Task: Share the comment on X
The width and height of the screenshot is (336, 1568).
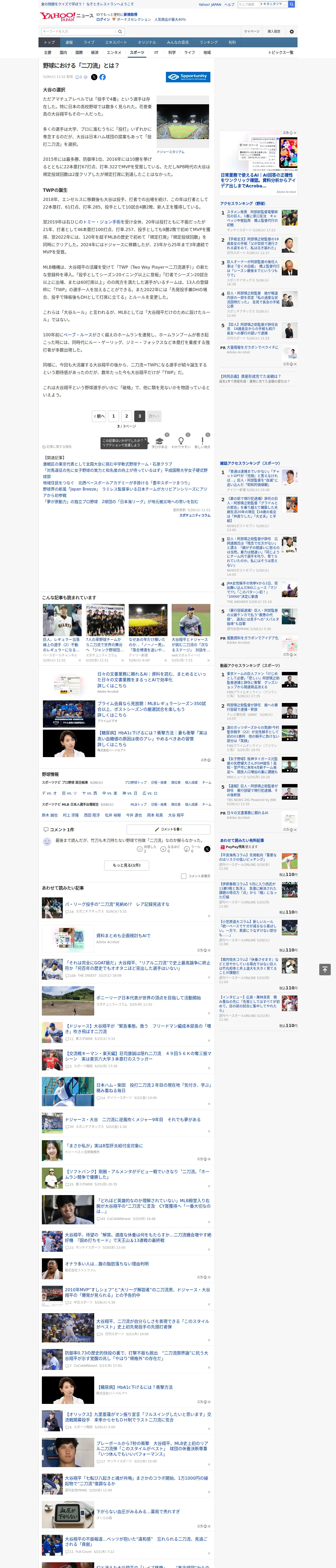Action: point(207,849)
